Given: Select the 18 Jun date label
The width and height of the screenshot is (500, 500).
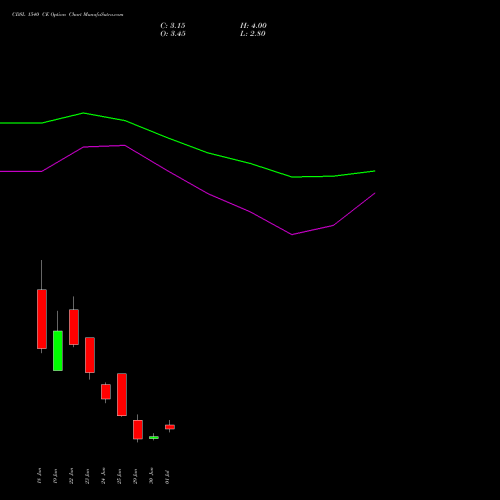Looking at the screenshot, I should [x=39, y=476].
